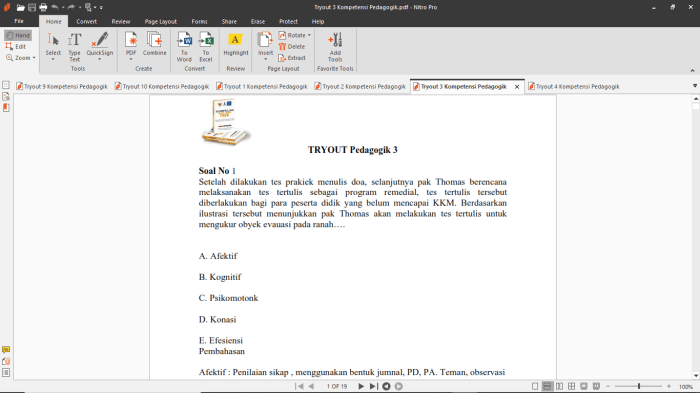The height and width of the screenshot is (393, 700).
Task: Switch to Tryout 10 Kompetensi Pedagogik document
Action: click(x=162, y=87)
